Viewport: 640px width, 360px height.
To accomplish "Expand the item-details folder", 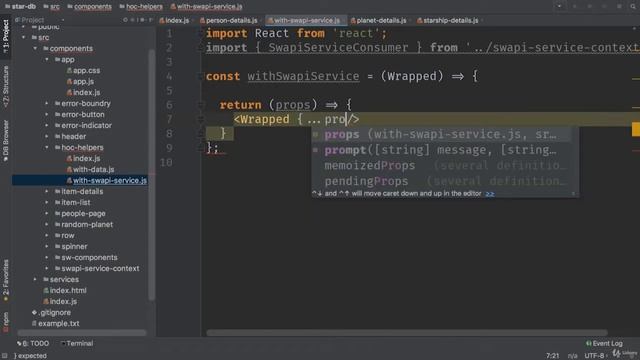I will [x=47, y=191].
